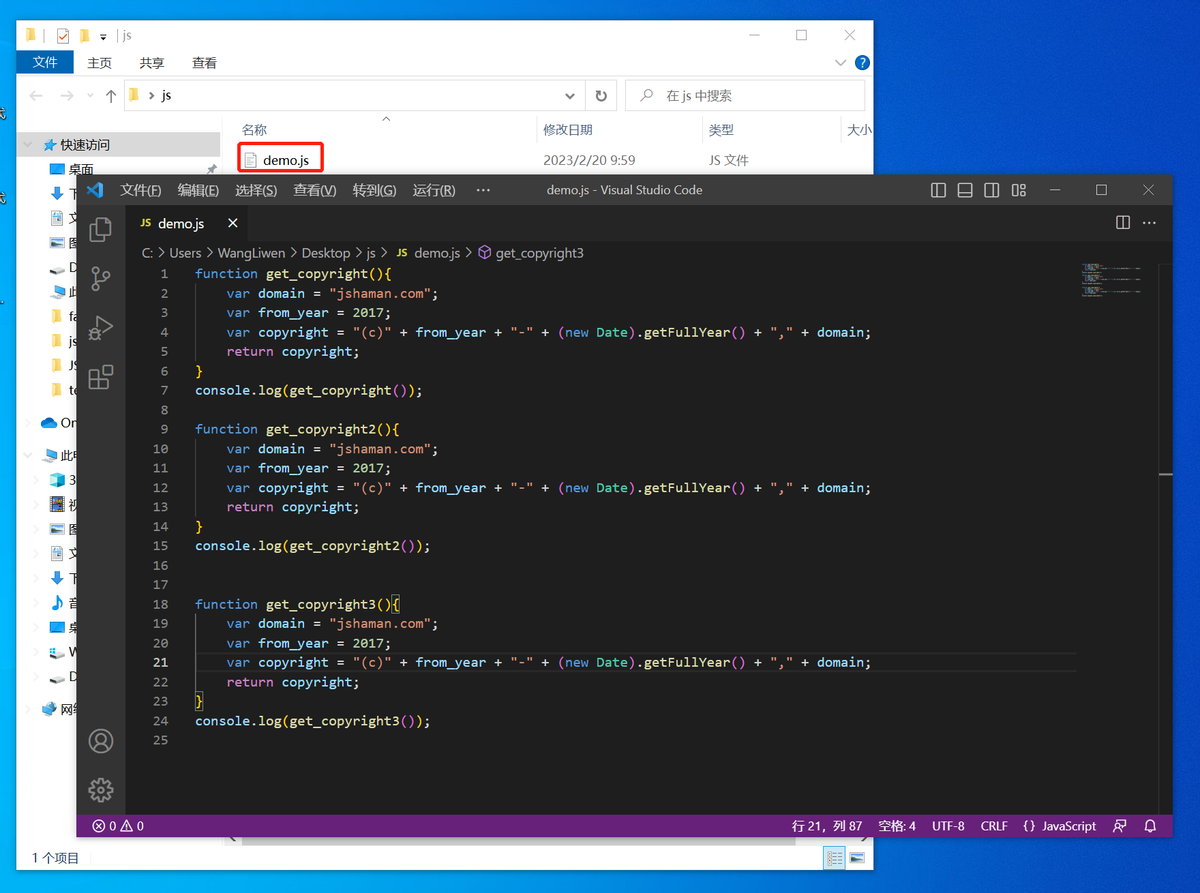Expand File Explorer ribbon chevron
The width and height of the screenshot is (1200, 893).
pos(840,62)
